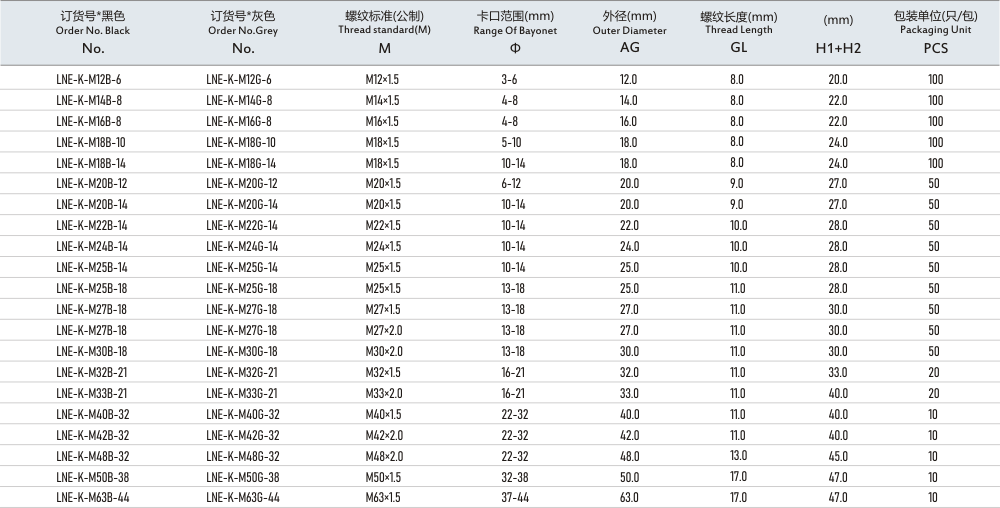Click the M33×2.0 thread standard cell
This screenshot has height=508, width=1000.
(383, 393)
